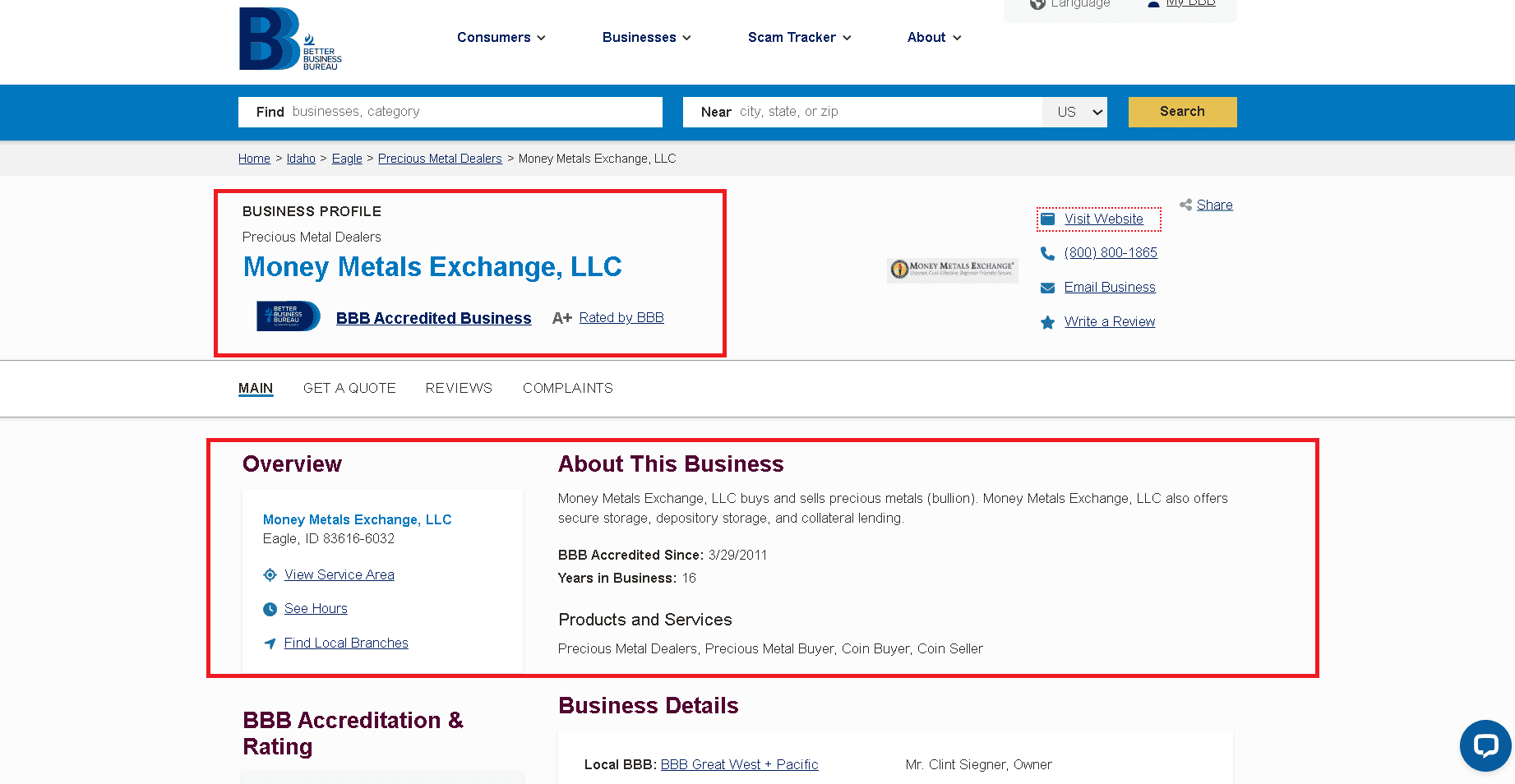Click the See Hours link
The height and width of the screenshot is (784, 1515).
point(316,609)
